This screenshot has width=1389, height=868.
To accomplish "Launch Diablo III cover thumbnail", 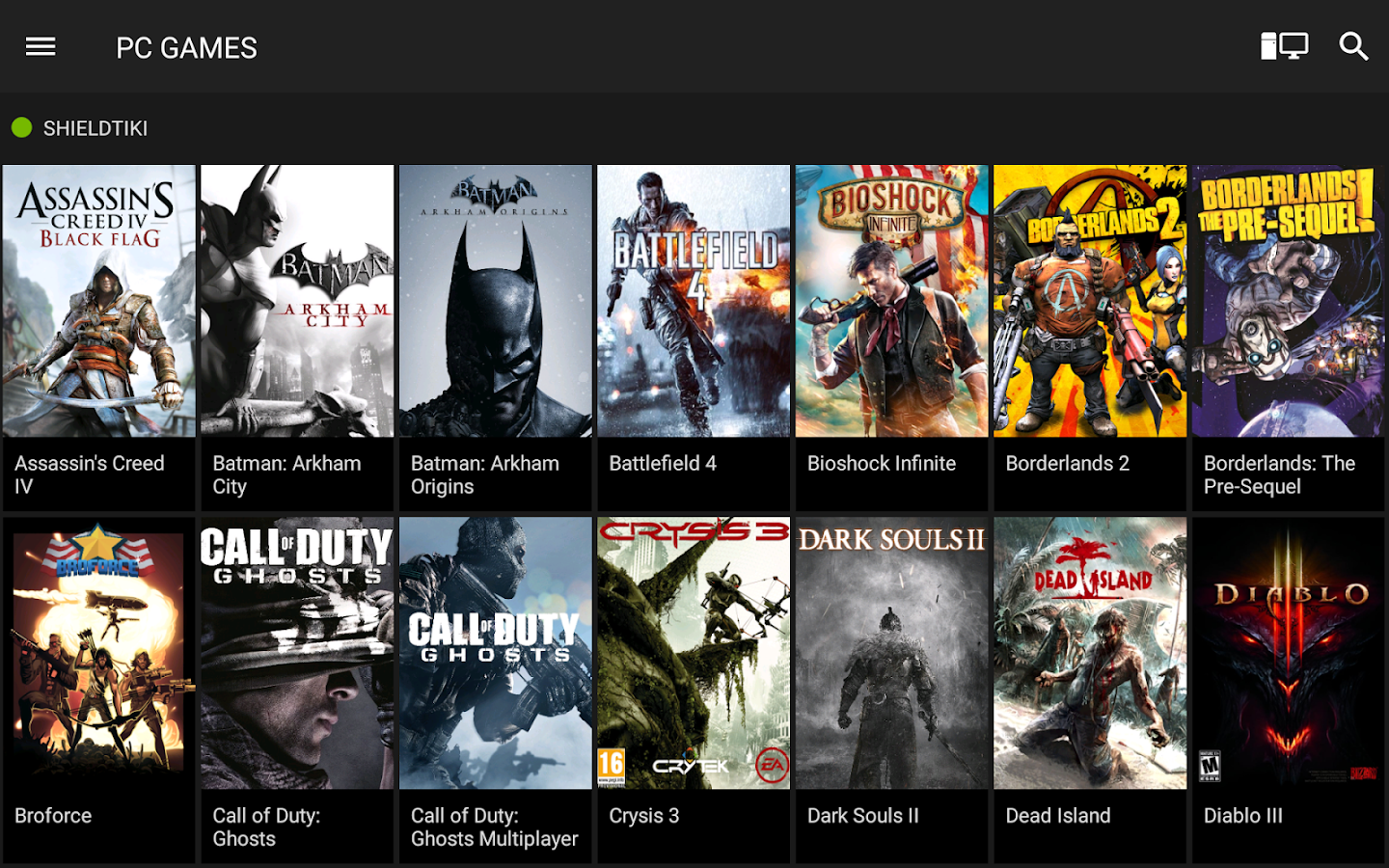I will click(x=1289, y=653).
